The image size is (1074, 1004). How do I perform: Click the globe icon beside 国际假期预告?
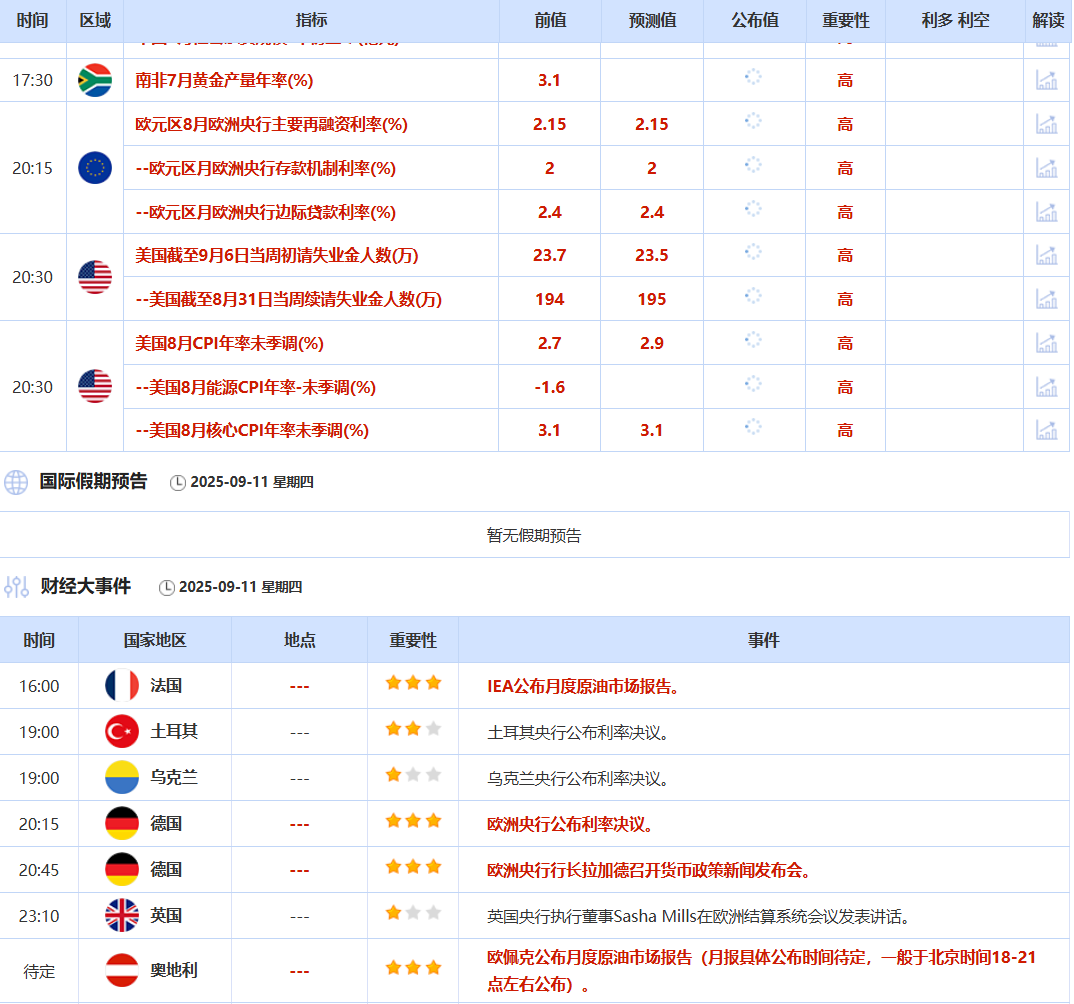pyautogui.click(x=16, y=482)
